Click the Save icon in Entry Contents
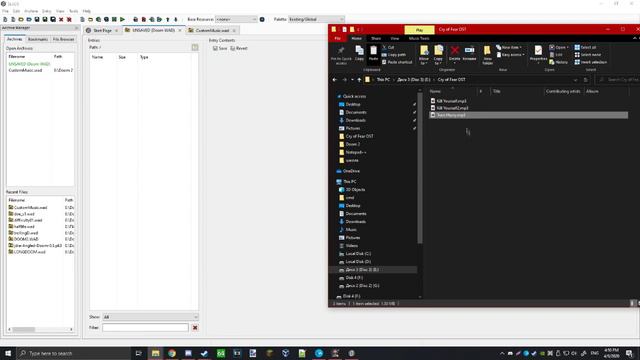The width and height of the screenshot is (640, 360). click(x=220, y=48)
